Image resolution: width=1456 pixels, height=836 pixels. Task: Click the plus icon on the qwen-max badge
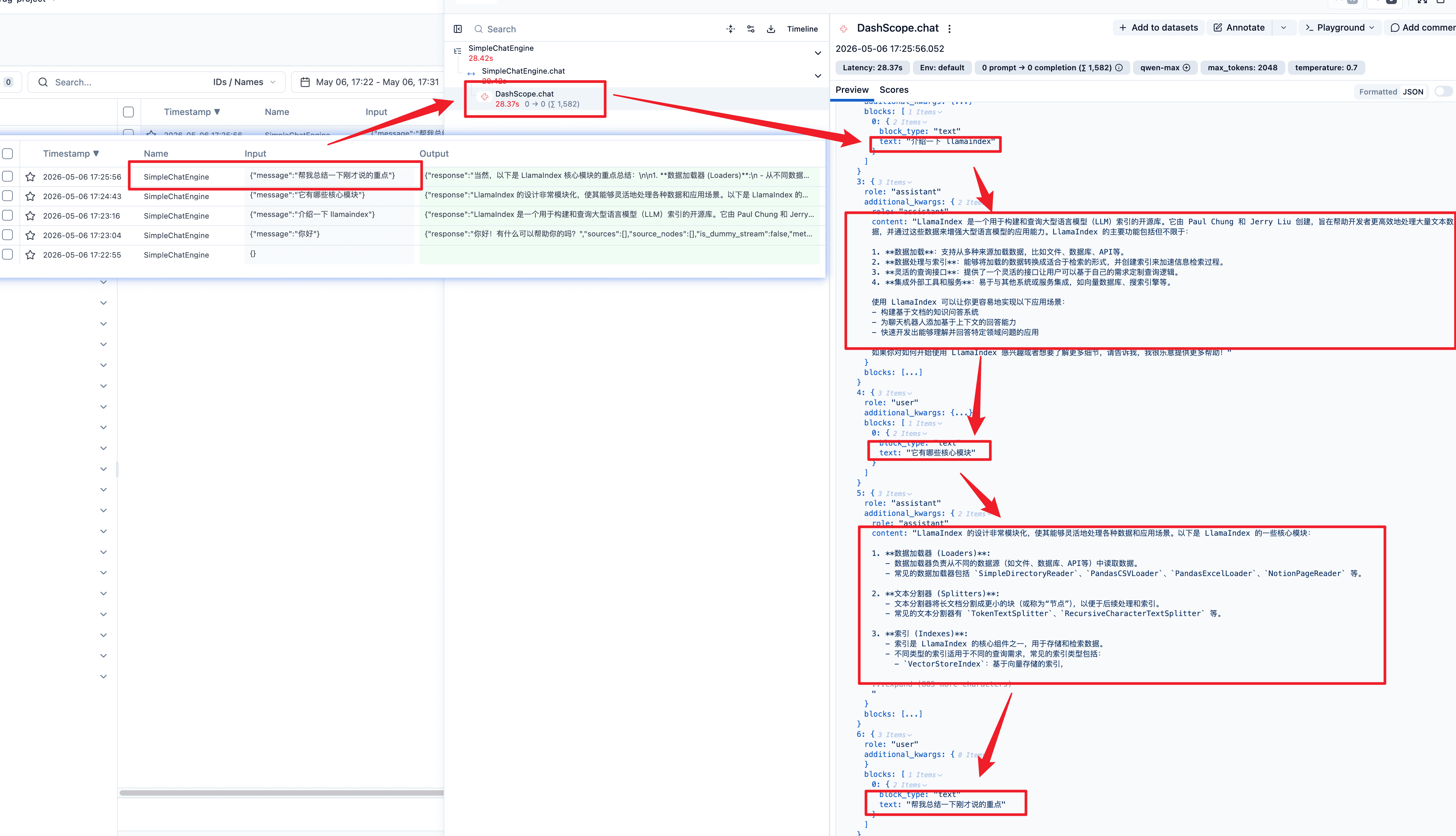(x=1186, y=68)
